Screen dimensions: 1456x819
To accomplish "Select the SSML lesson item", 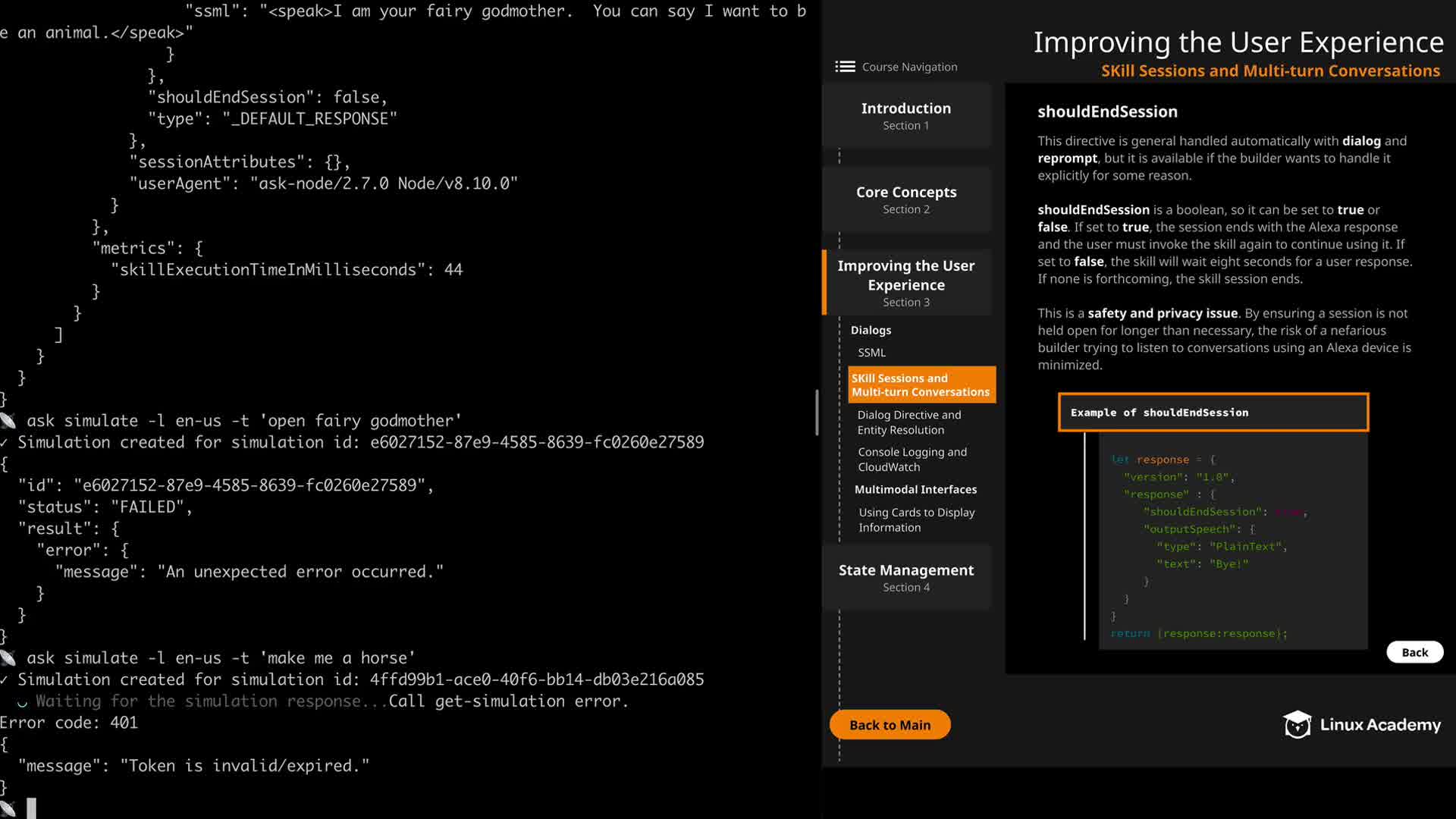I will pyautogui.click(x=871, y=353).
